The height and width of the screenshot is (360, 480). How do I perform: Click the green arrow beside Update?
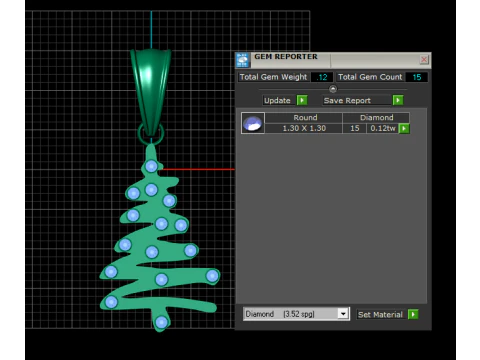[302, 100]
